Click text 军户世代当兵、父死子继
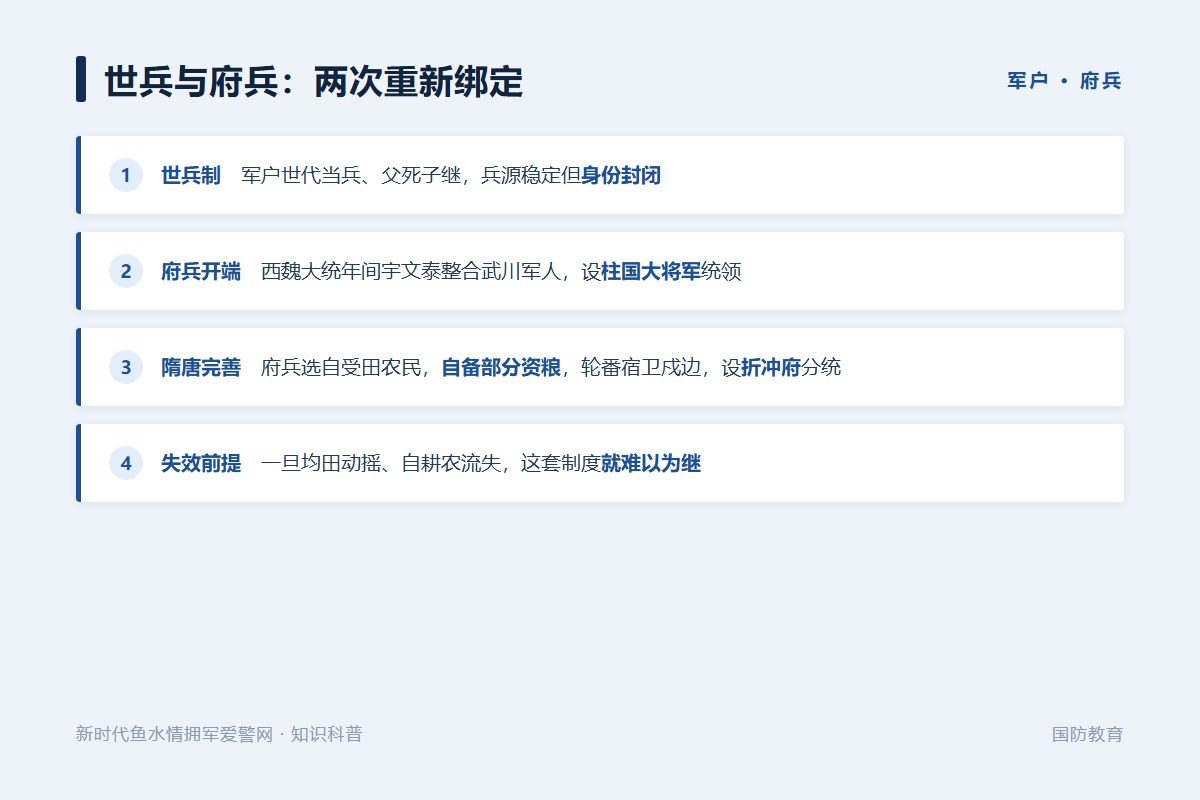Screen dimensions: 1200x800 [x=351, y=176]
